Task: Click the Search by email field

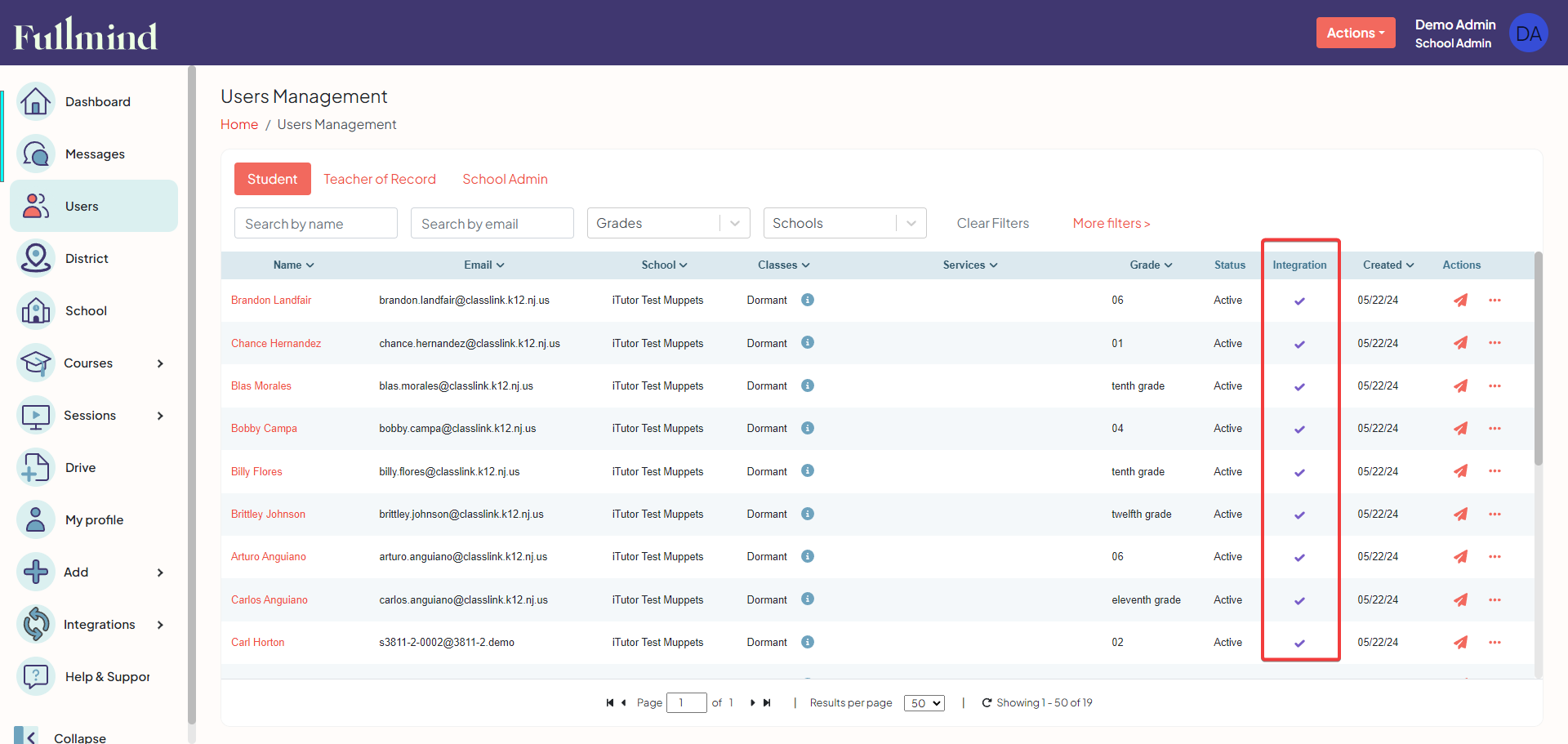Action: tap(492, 223)
